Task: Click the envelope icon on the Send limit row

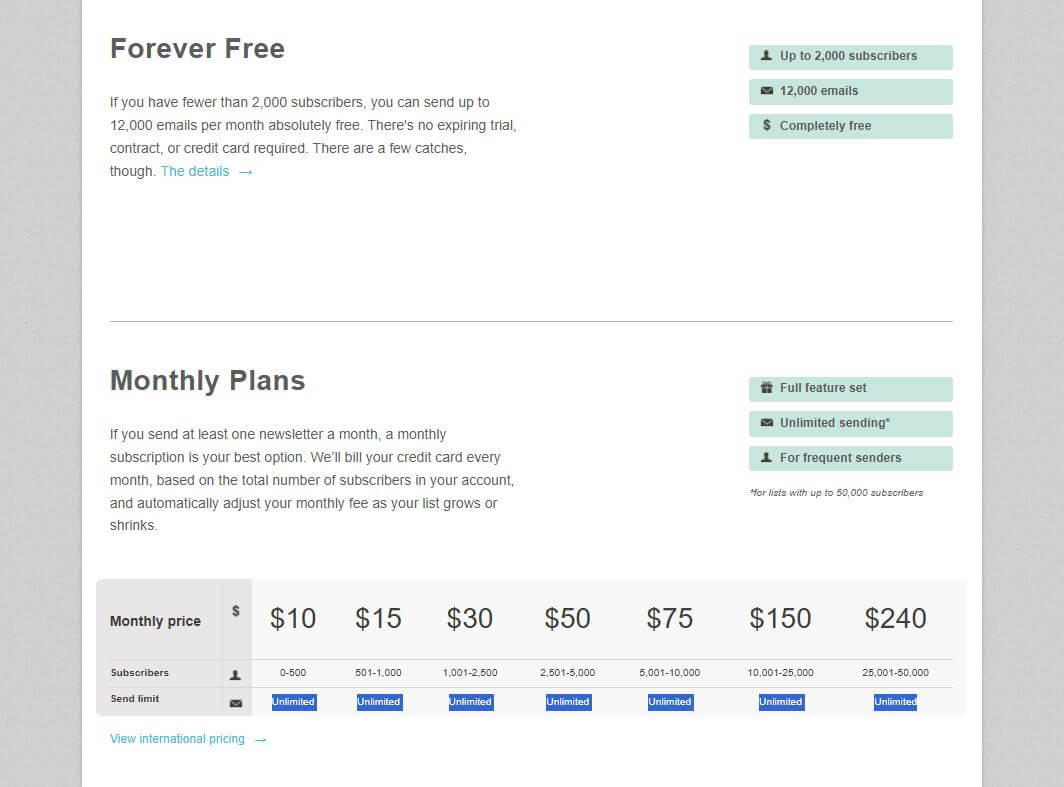Action: click(236, 701)
